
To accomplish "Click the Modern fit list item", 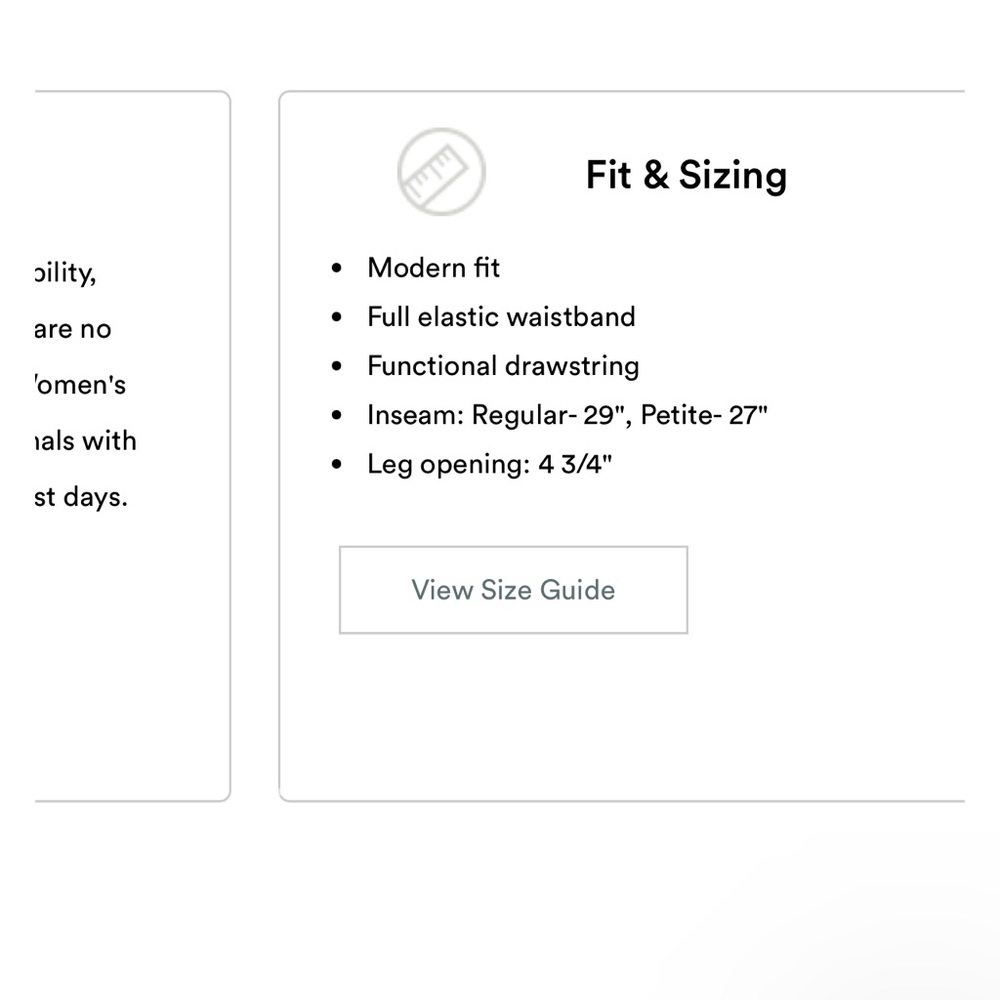I will (x=433, y=268).
